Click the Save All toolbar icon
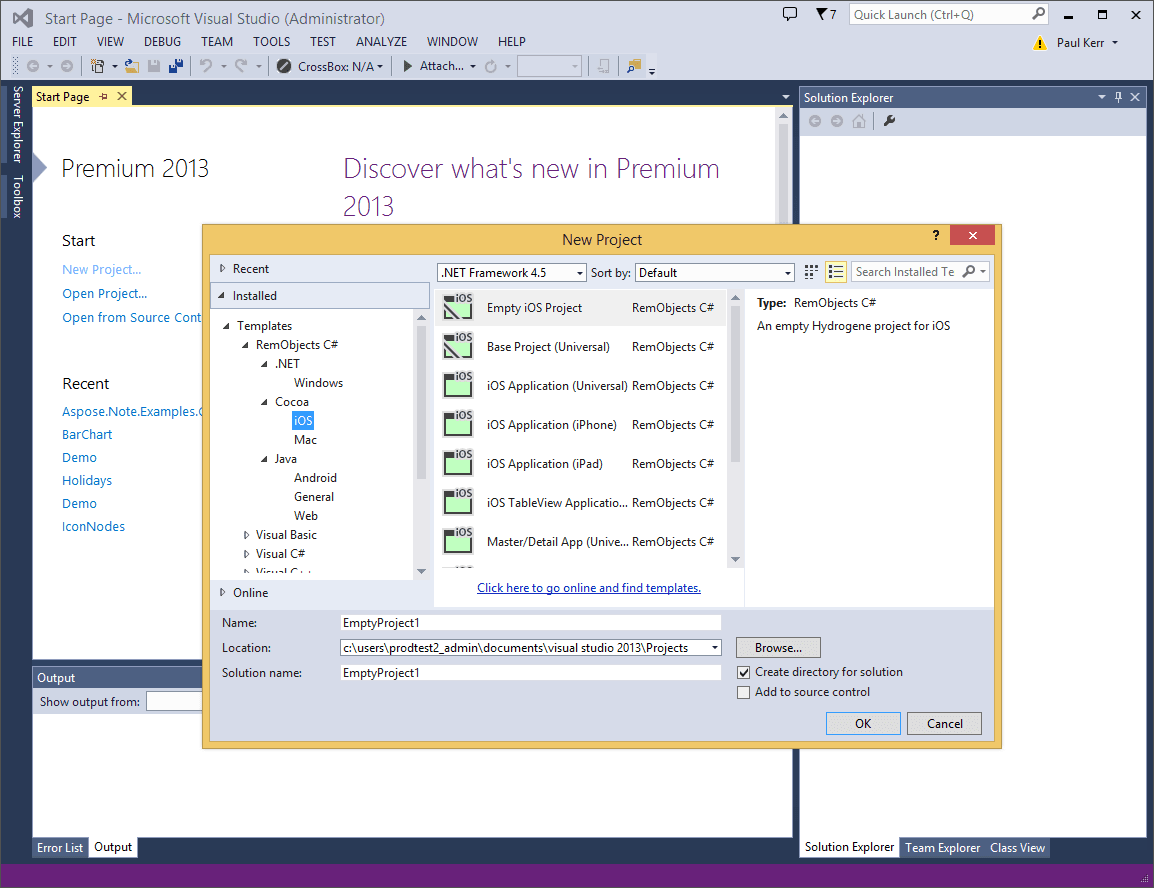The image size is (1154, 888). click(x=176, y=66)
